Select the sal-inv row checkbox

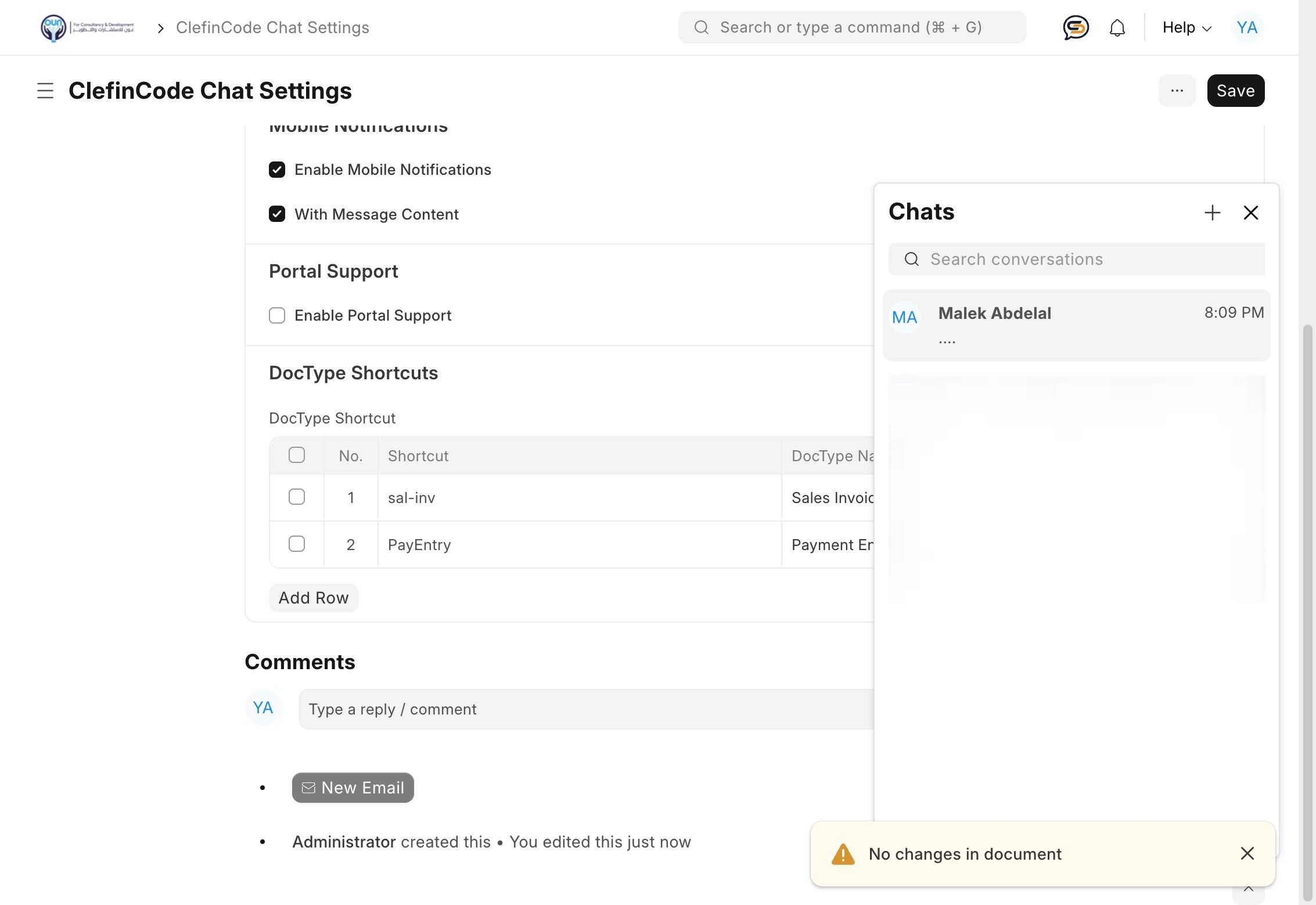[297, 497]
